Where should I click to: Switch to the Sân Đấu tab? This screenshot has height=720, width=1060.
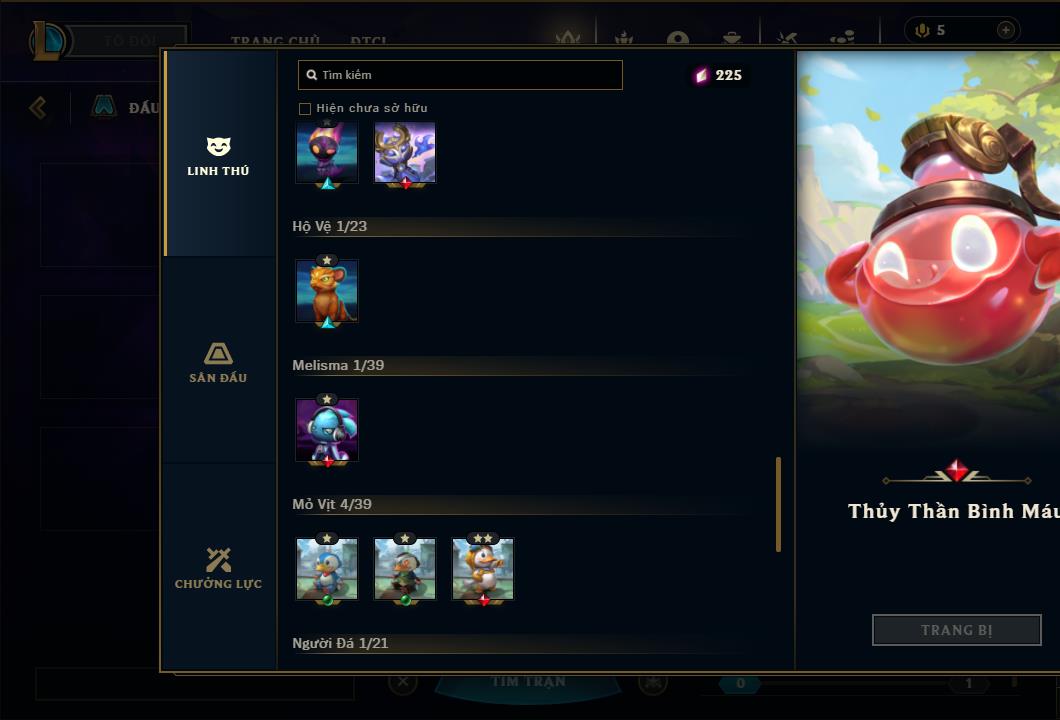[218, 363]
